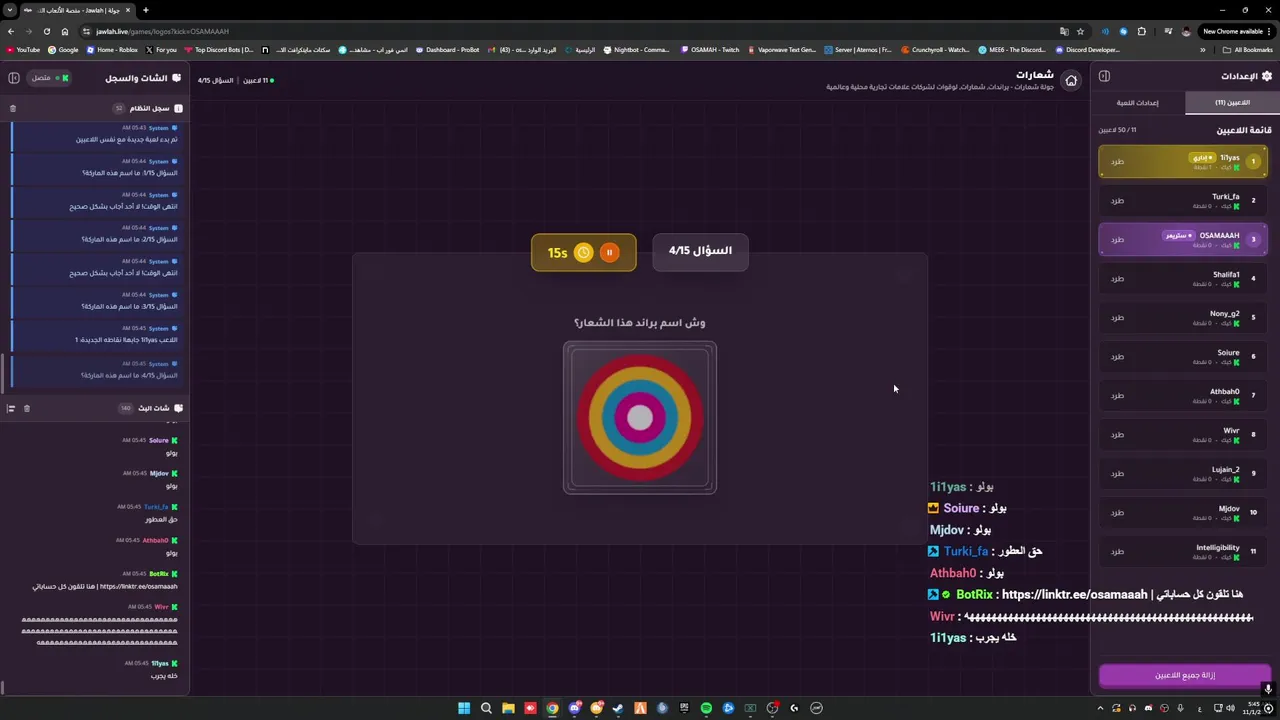Collapse the chat and log panel
Image resolution: width=1280 pixels, height=720 pixels.
13,78
